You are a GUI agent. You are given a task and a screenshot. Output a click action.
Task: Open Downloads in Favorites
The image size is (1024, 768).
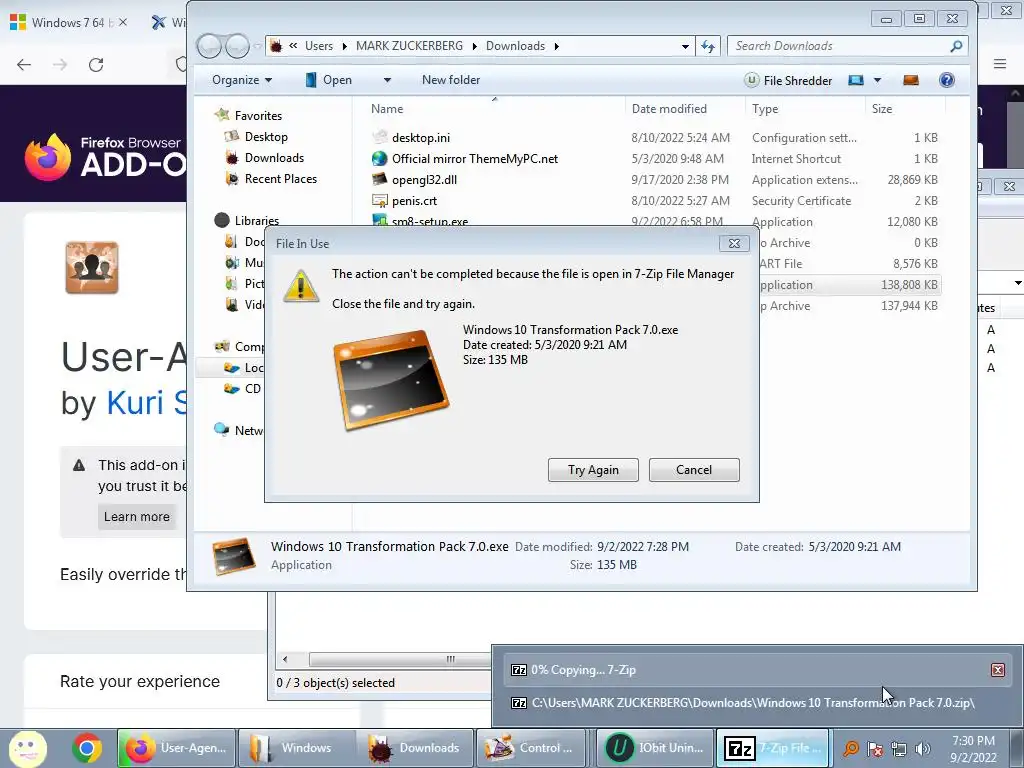(x=274, y=157)
